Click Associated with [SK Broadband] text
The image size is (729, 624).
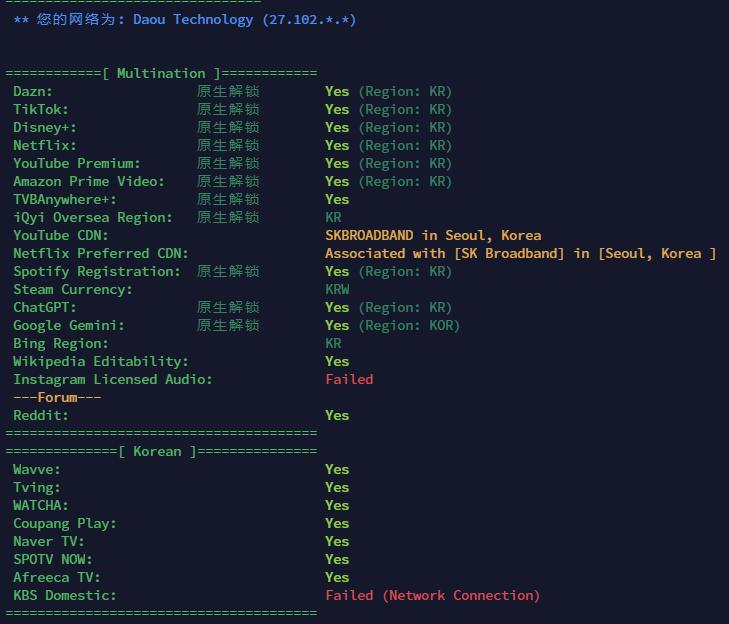(x=444, y=253)
